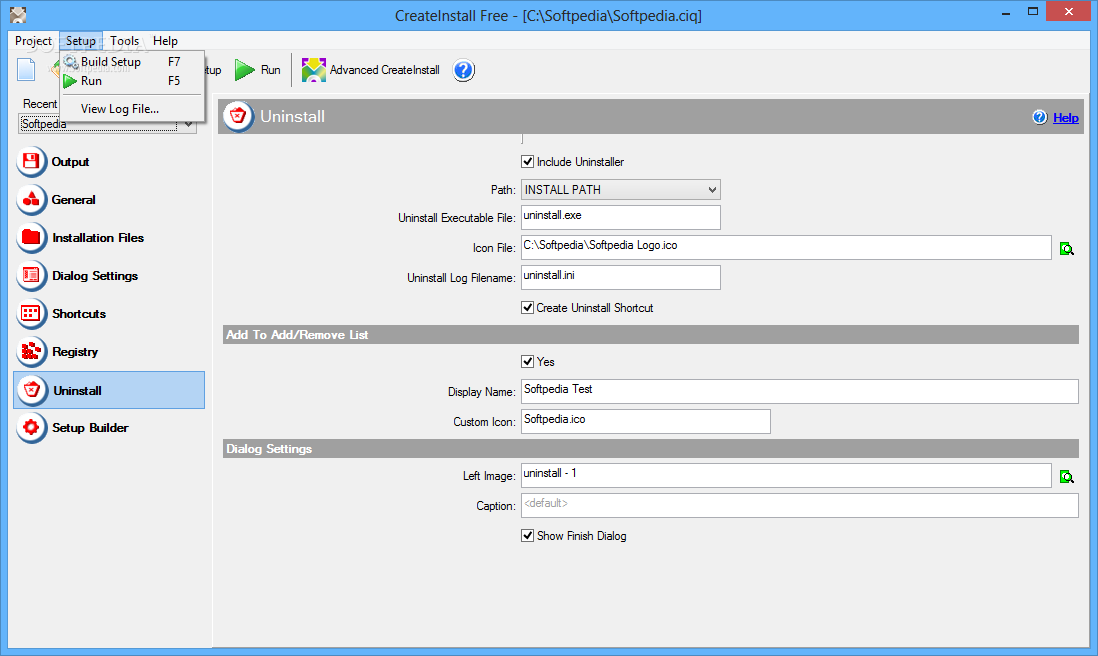Select the Uninstall section in the sidebar

[x=109, y=390]
